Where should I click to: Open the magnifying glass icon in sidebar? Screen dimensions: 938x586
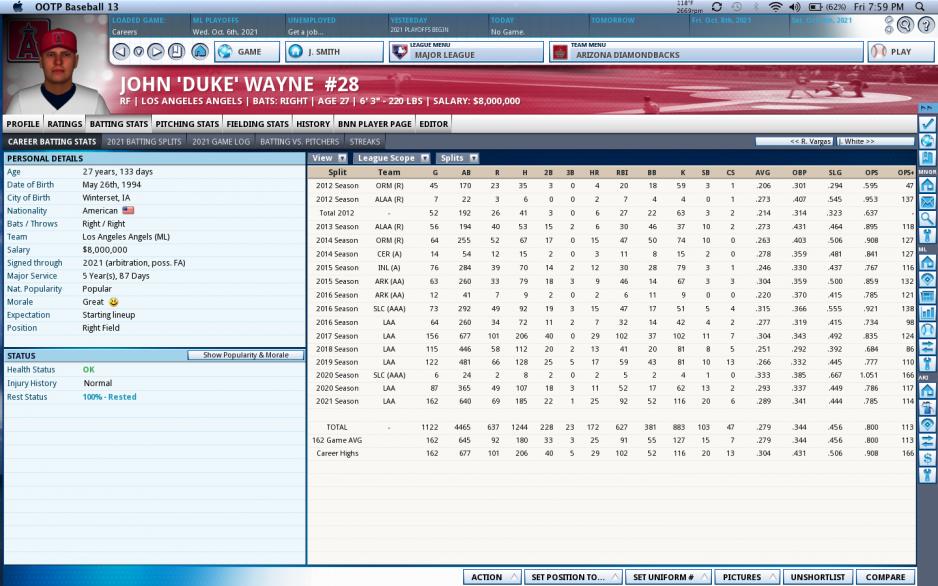coord(927,219)
